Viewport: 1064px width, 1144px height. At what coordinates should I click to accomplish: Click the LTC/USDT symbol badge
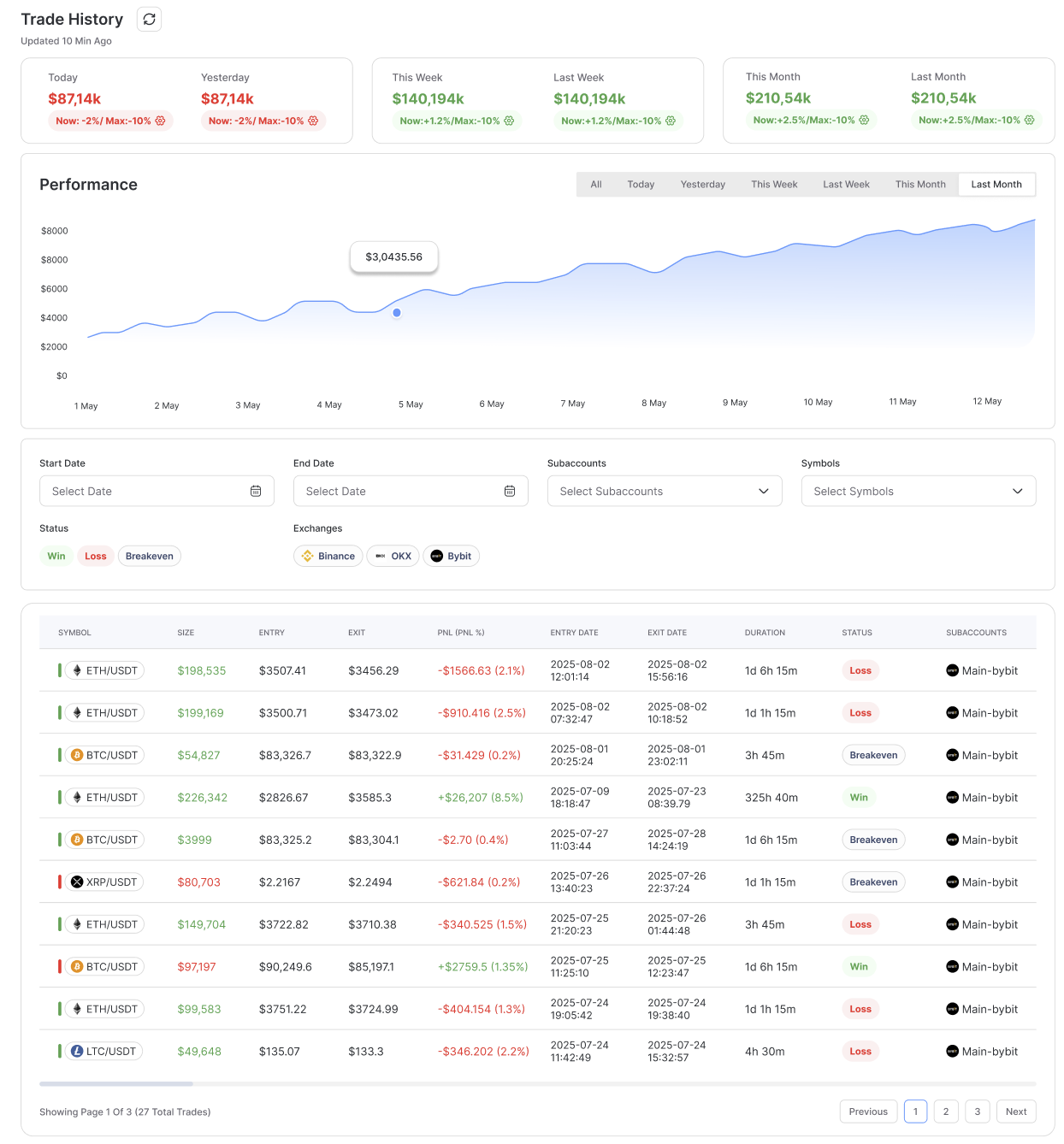pyautogui.click(x=103, y=1052)
